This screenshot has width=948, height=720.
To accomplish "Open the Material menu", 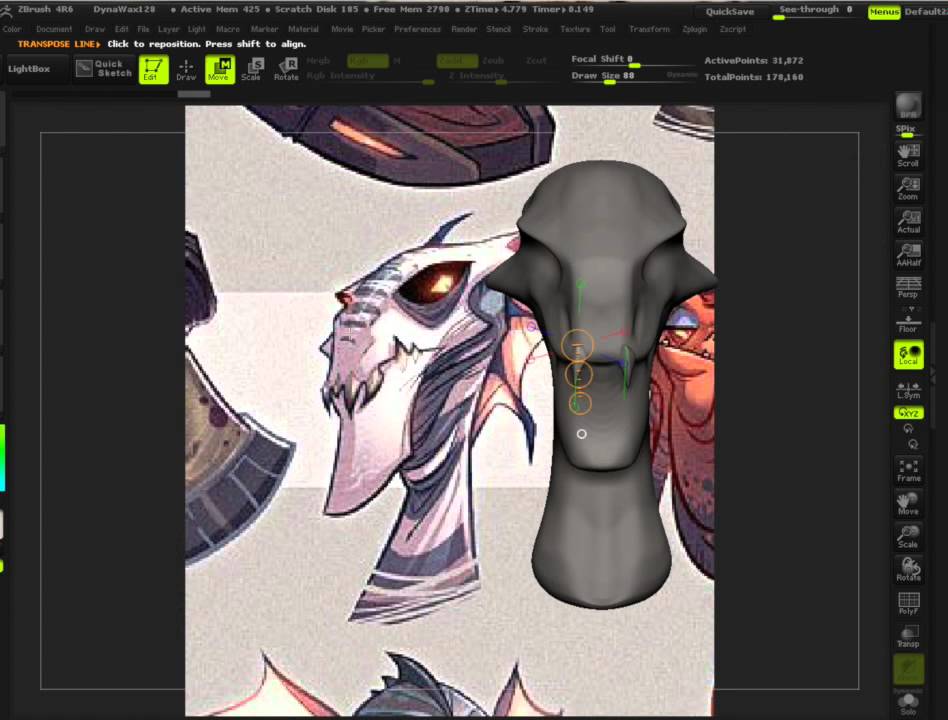I will (303, 29).
